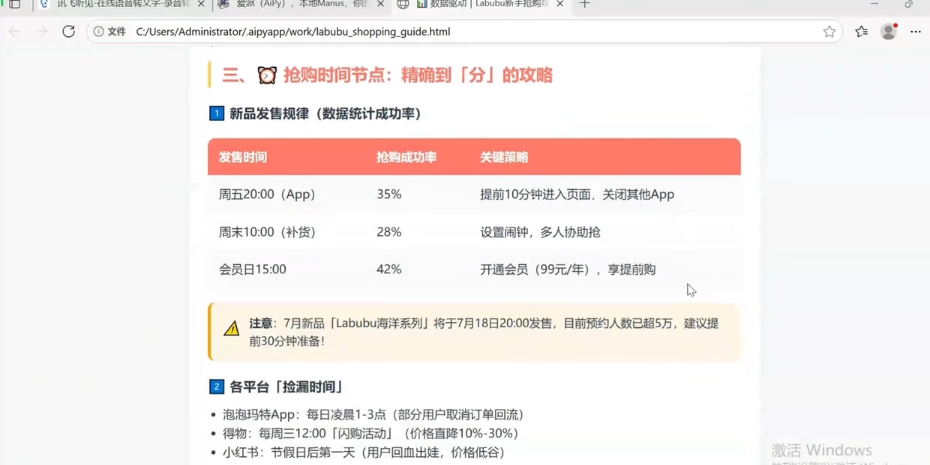
Task: Click the alarm clock emoji in heading
Action: tap(267, 75)
